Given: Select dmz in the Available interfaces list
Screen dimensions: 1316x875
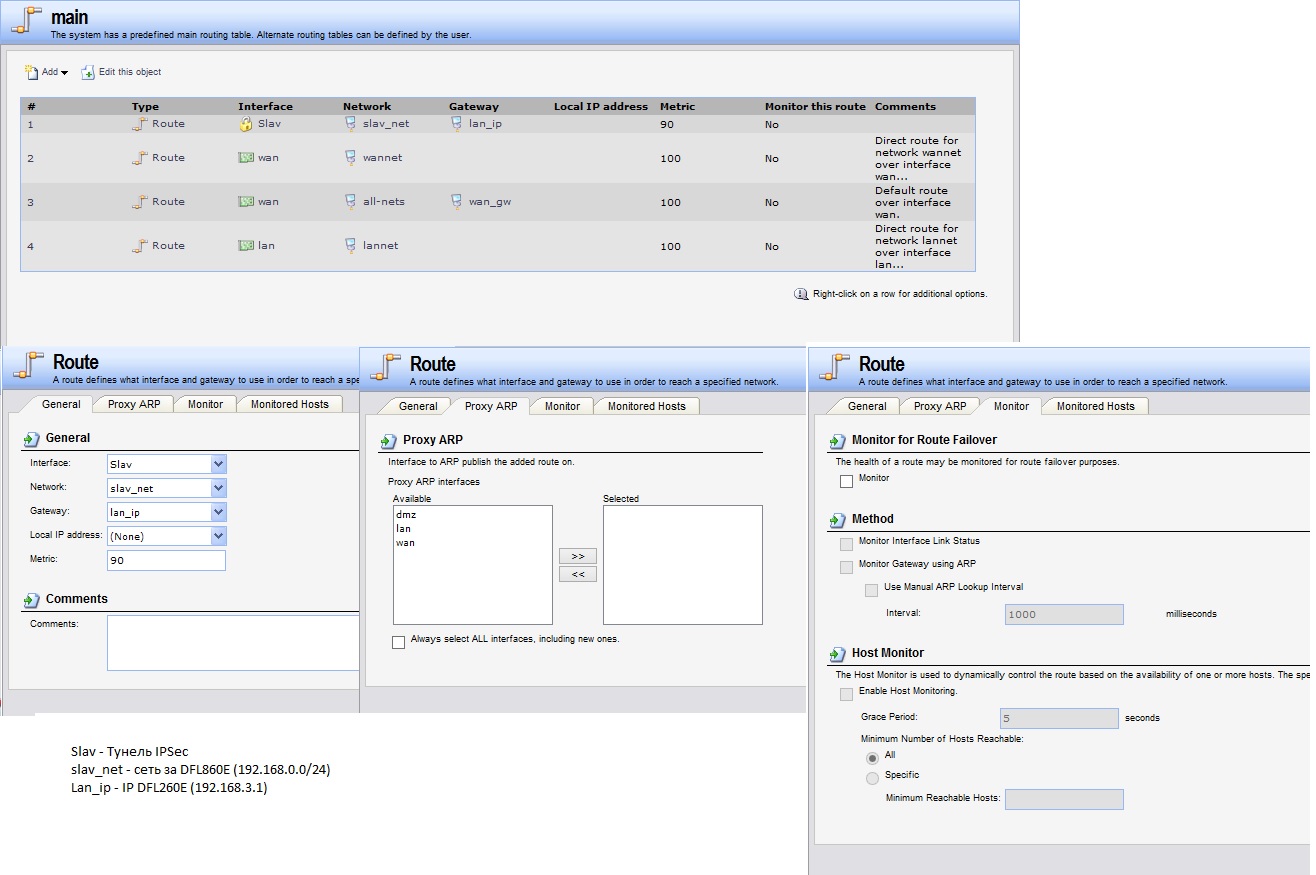Looking at the screenshot, I should click(x=406, y=515).
